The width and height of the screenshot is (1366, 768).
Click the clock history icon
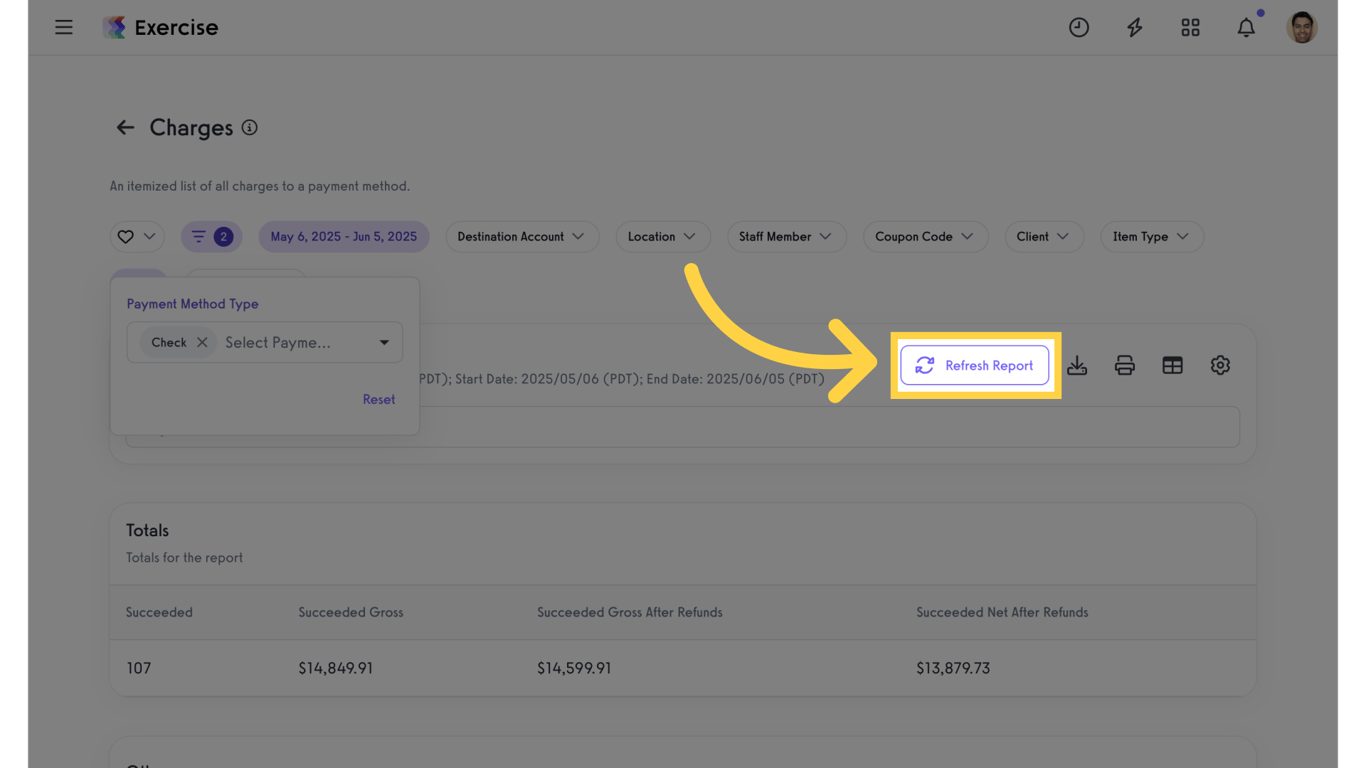point(1078,28)
